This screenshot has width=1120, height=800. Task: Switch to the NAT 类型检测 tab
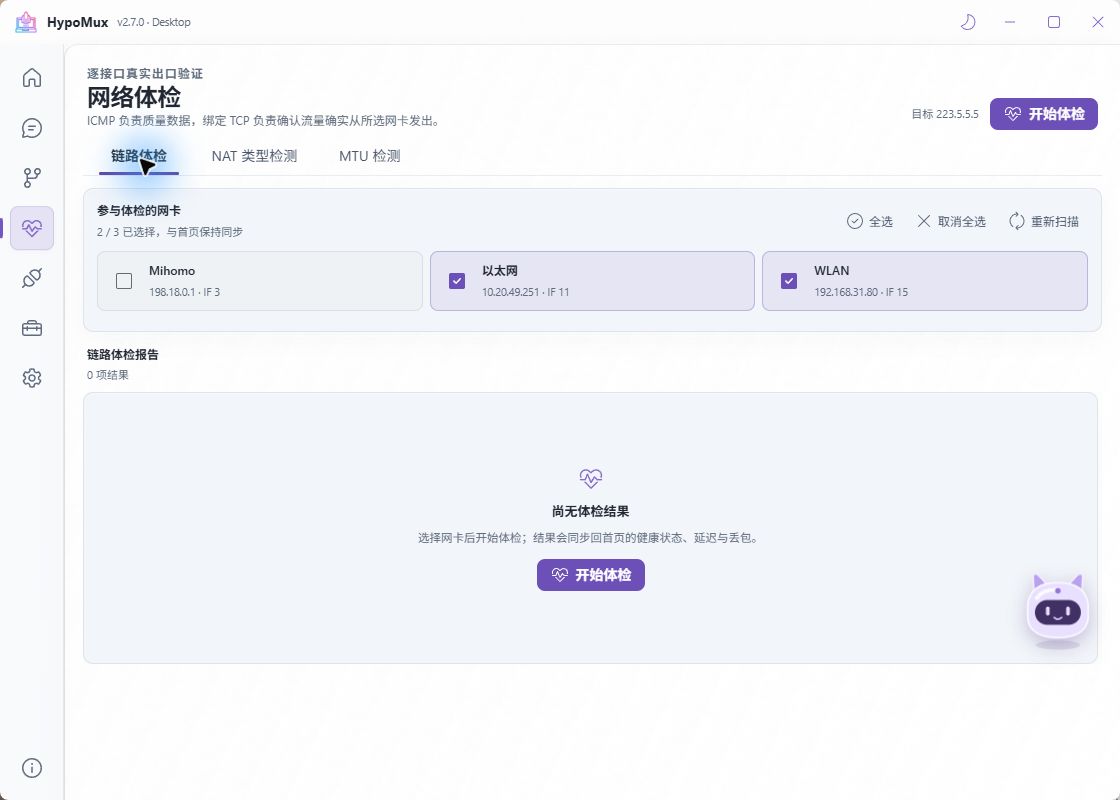click(254, 156)
